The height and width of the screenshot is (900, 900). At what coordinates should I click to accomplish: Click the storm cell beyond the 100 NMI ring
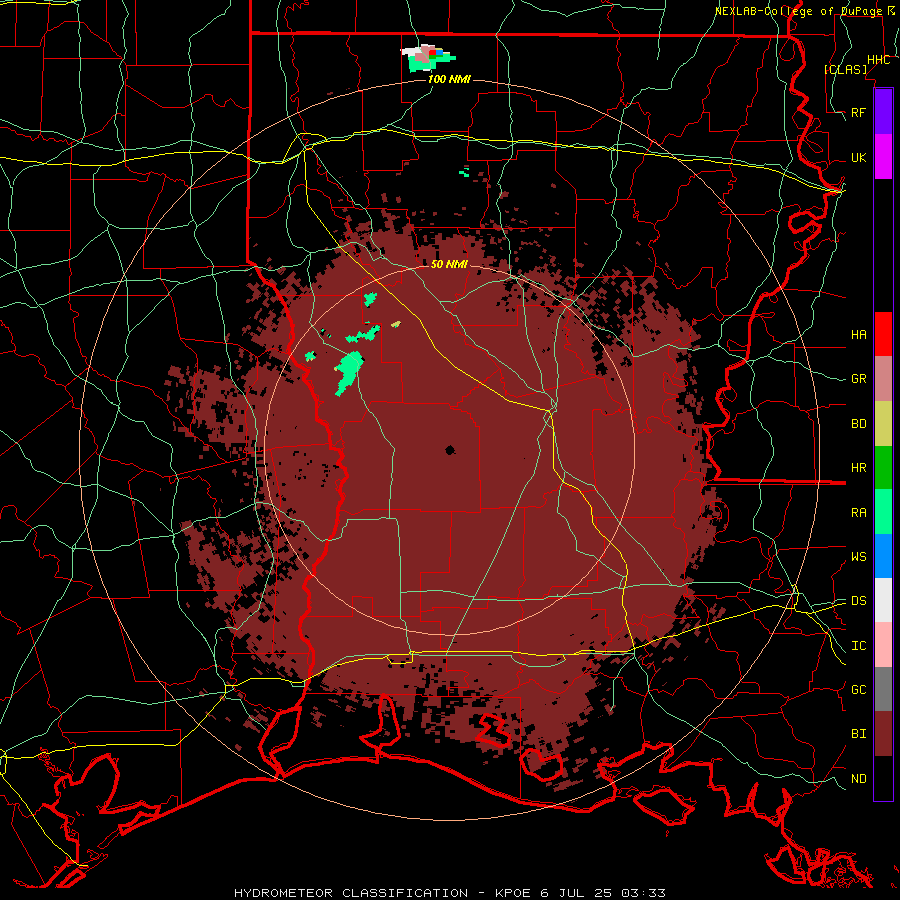(428, 57)
